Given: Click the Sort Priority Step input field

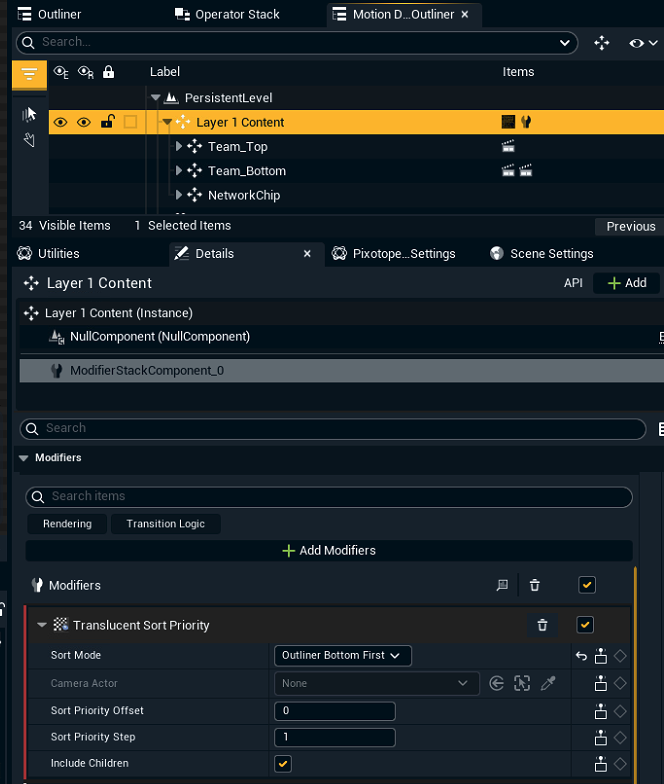Looking at the screenshot, I should (x=335, y=737).
